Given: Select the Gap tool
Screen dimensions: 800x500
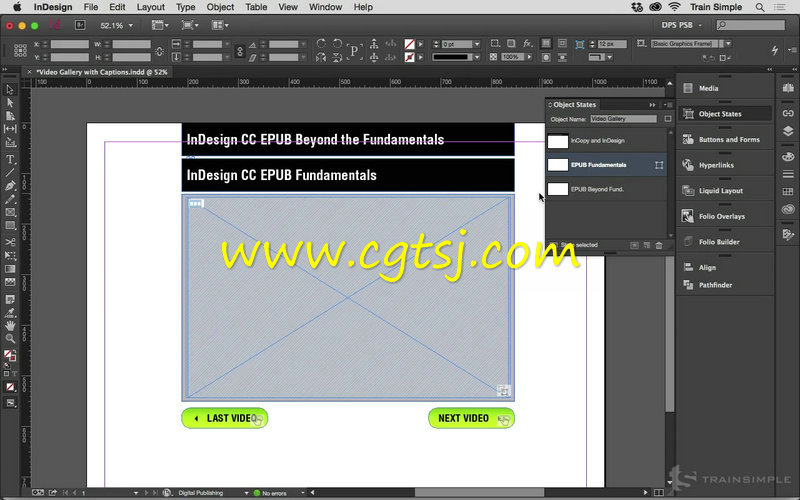Looking at the screenshot, I should [x=10, y=129].
